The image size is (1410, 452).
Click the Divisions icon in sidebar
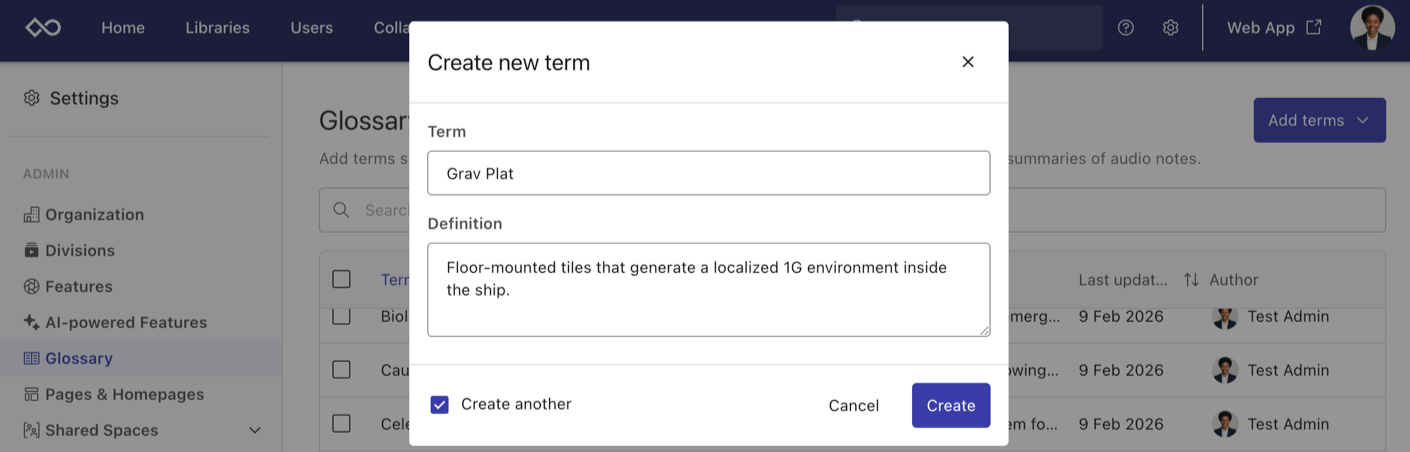pyautogui.click(x=31, y=250)
